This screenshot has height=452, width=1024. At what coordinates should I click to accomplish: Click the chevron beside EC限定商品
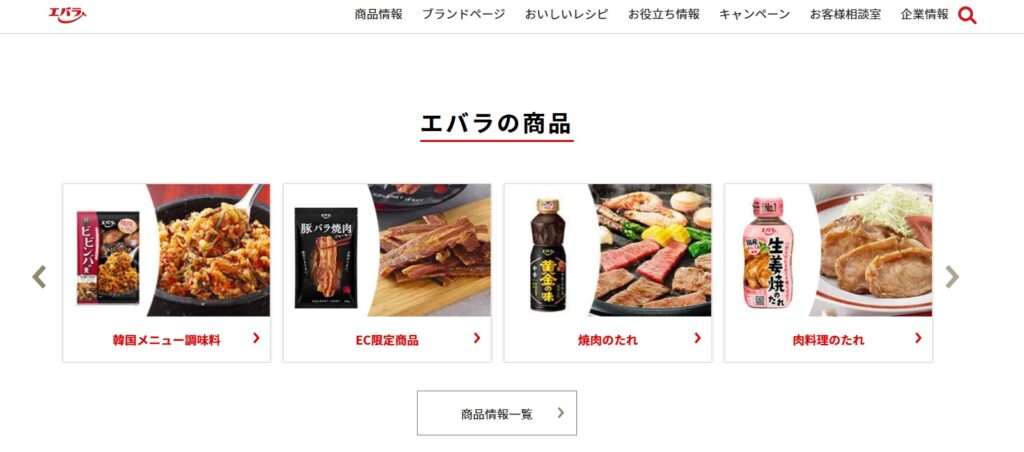click(477, 338)
